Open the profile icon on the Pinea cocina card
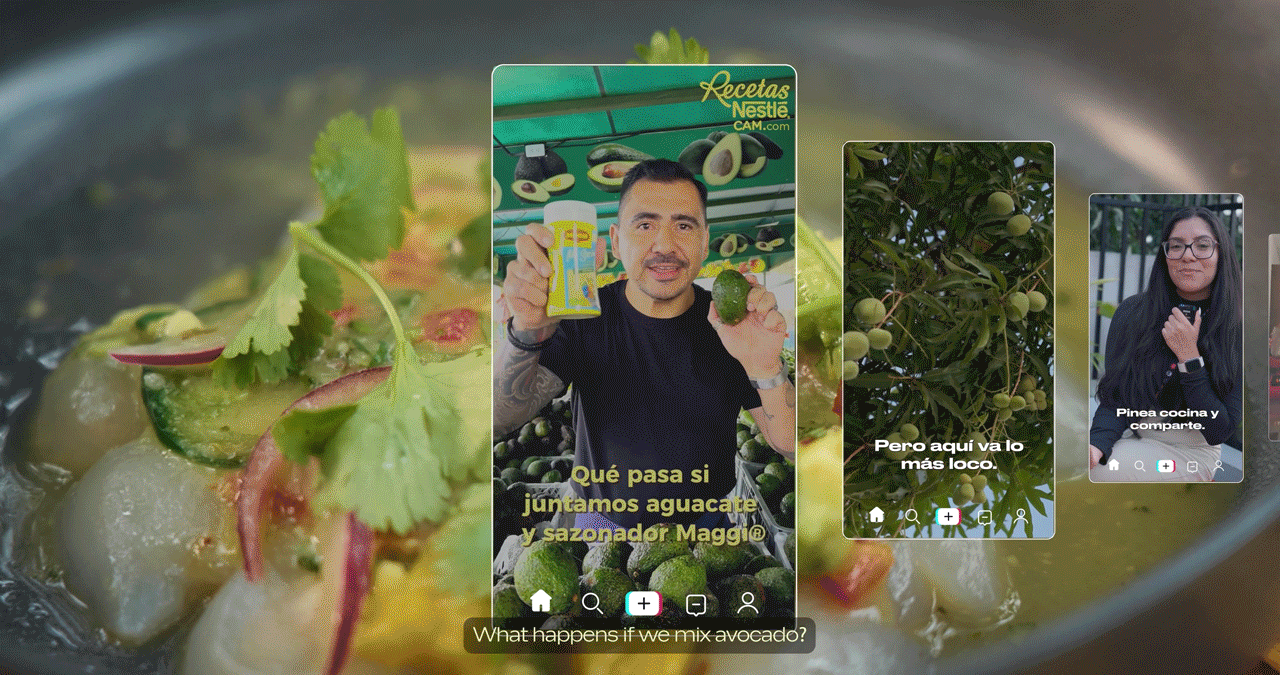This screenshot has height=675, width=1280. click(x=1218, y=466)
